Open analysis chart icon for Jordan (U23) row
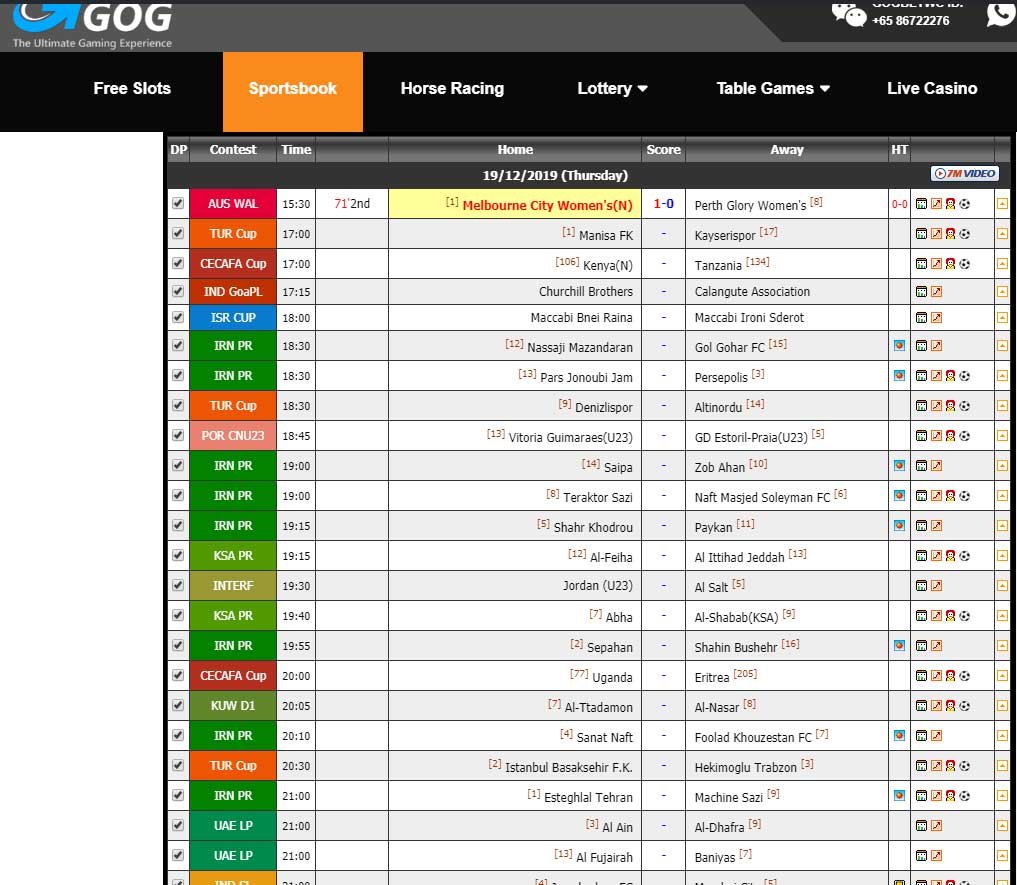The width and height of the screenshot is (1017, 885). coord(921,585)
